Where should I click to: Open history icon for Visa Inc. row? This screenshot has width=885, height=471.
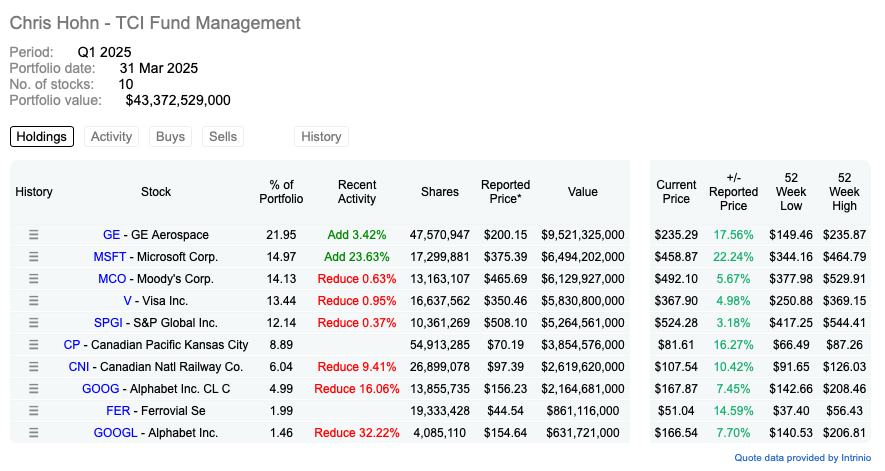coord(34,301)
